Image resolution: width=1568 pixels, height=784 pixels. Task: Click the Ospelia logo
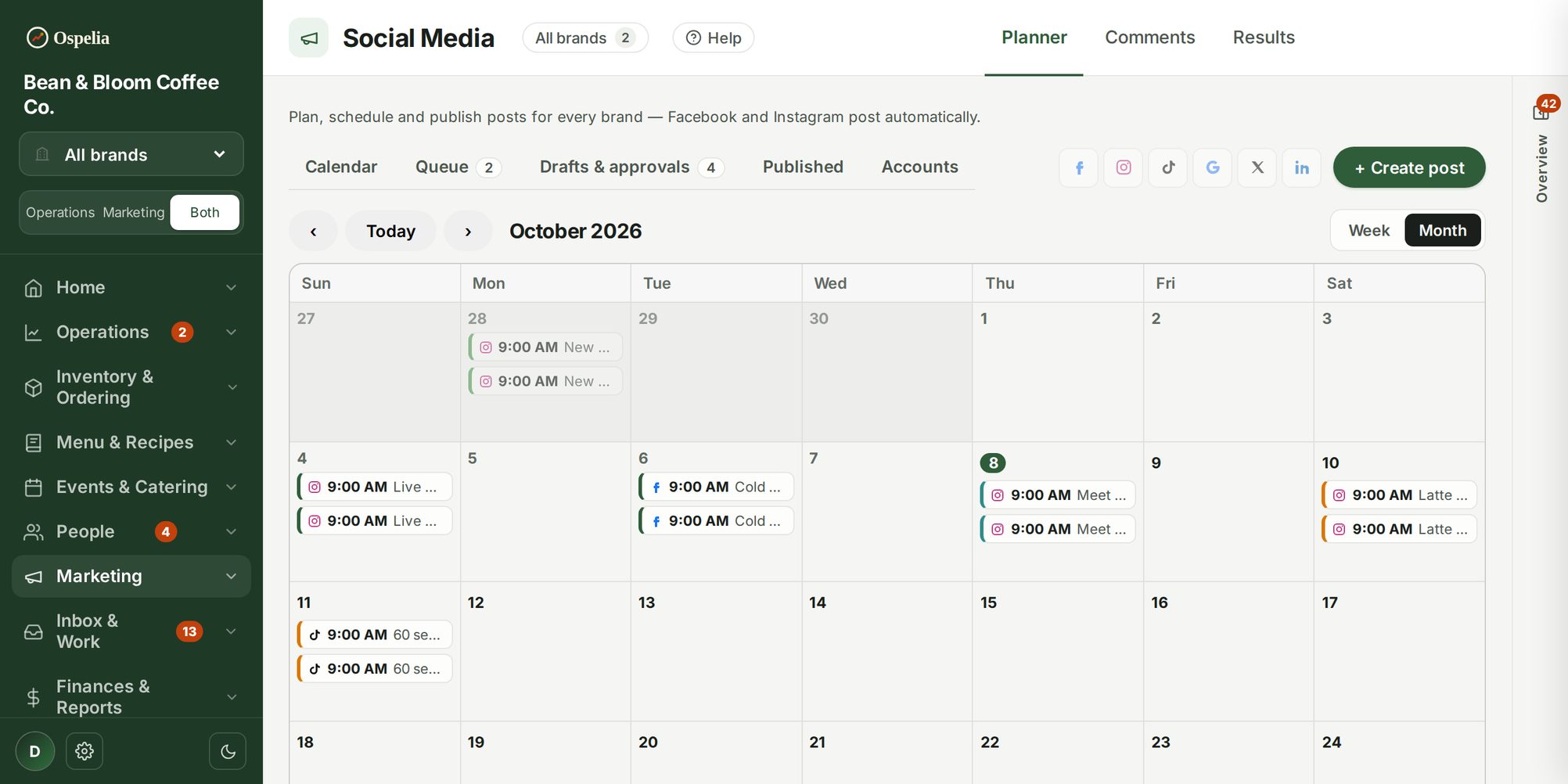tap(68, 38)
